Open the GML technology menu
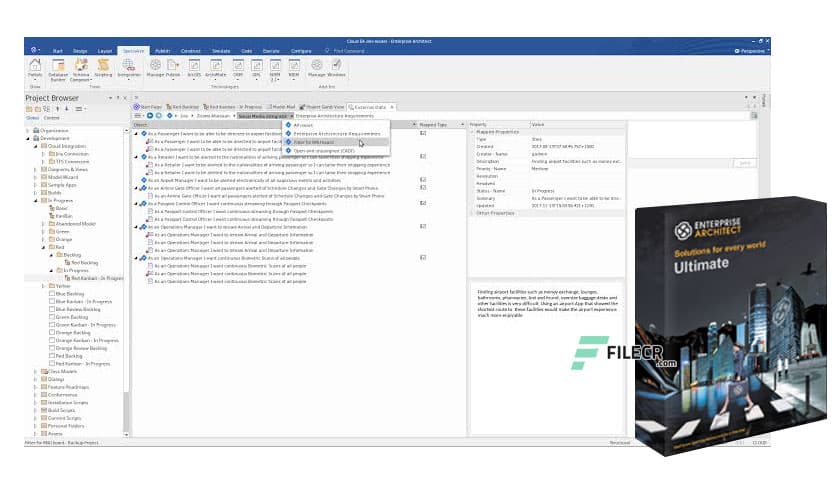Image resolution: width=836 pixels, height=484 pixels. point(256,69)
